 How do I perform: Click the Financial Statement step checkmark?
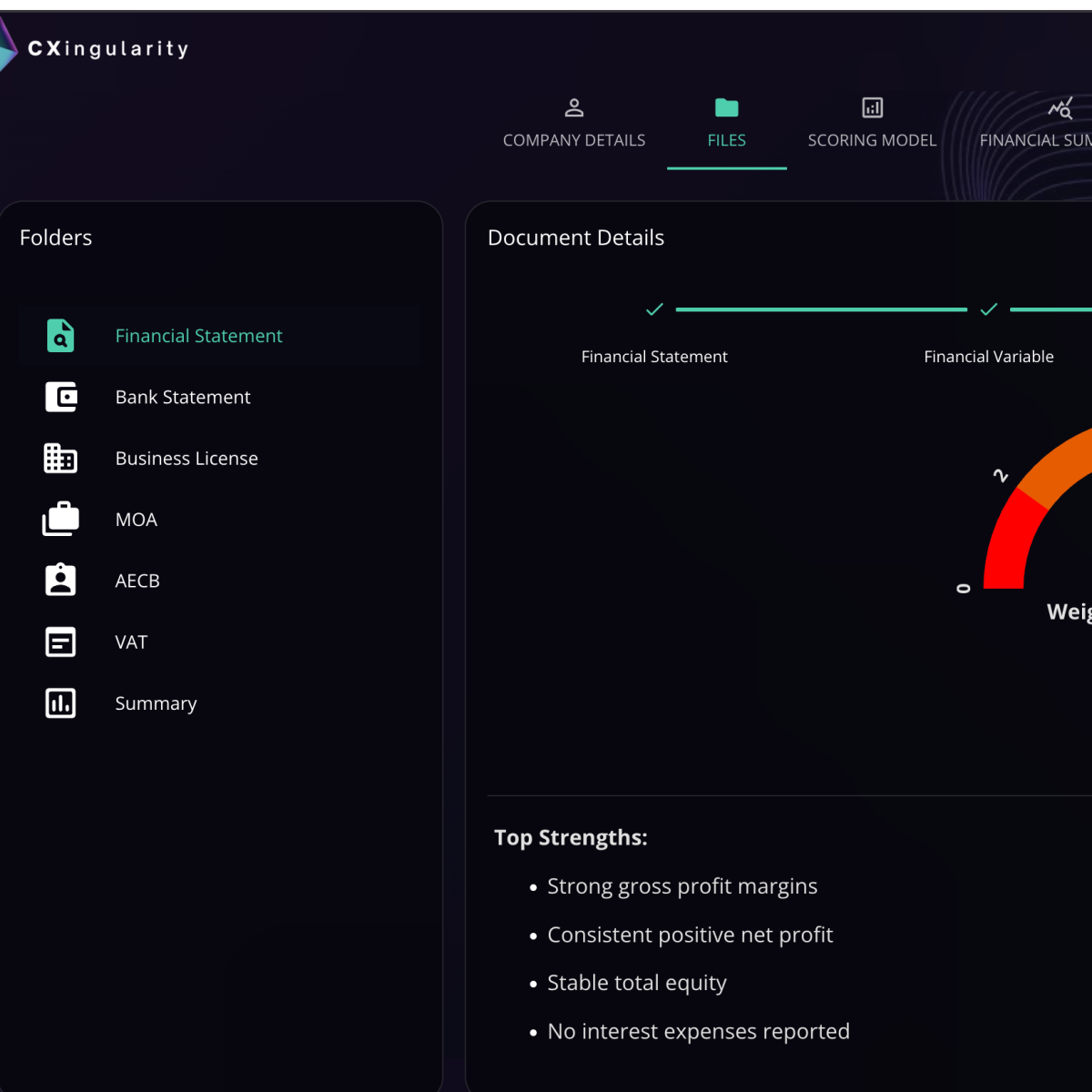(x=654, y=309)
